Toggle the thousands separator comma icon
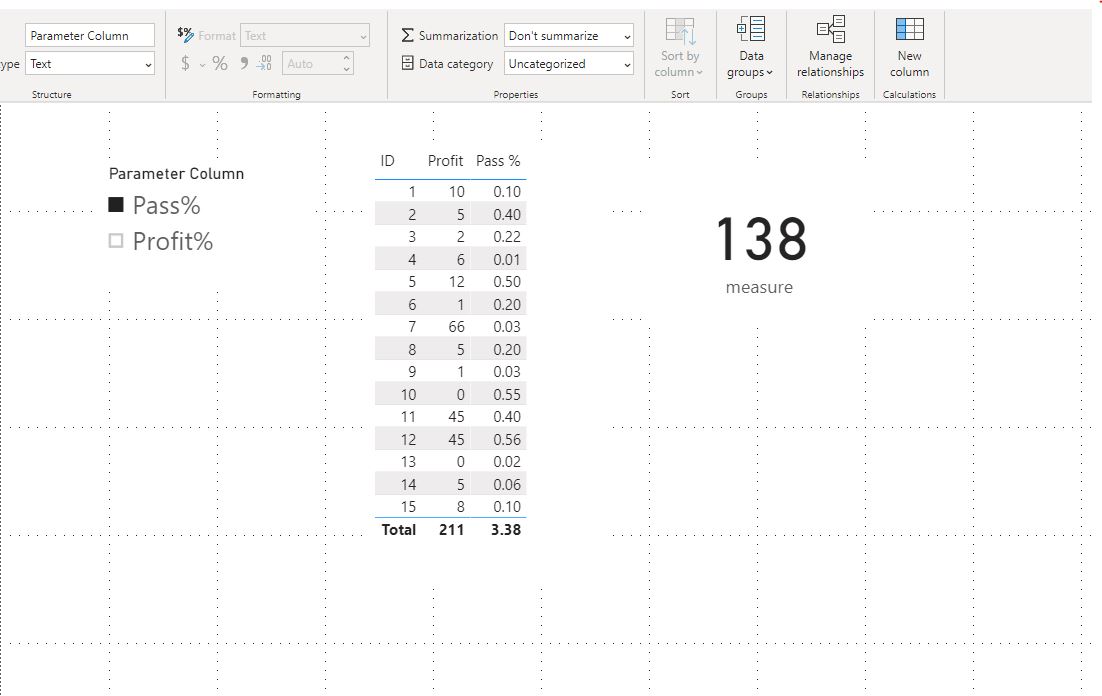The width and height of the screenshot is (1102, 696). 244,63
